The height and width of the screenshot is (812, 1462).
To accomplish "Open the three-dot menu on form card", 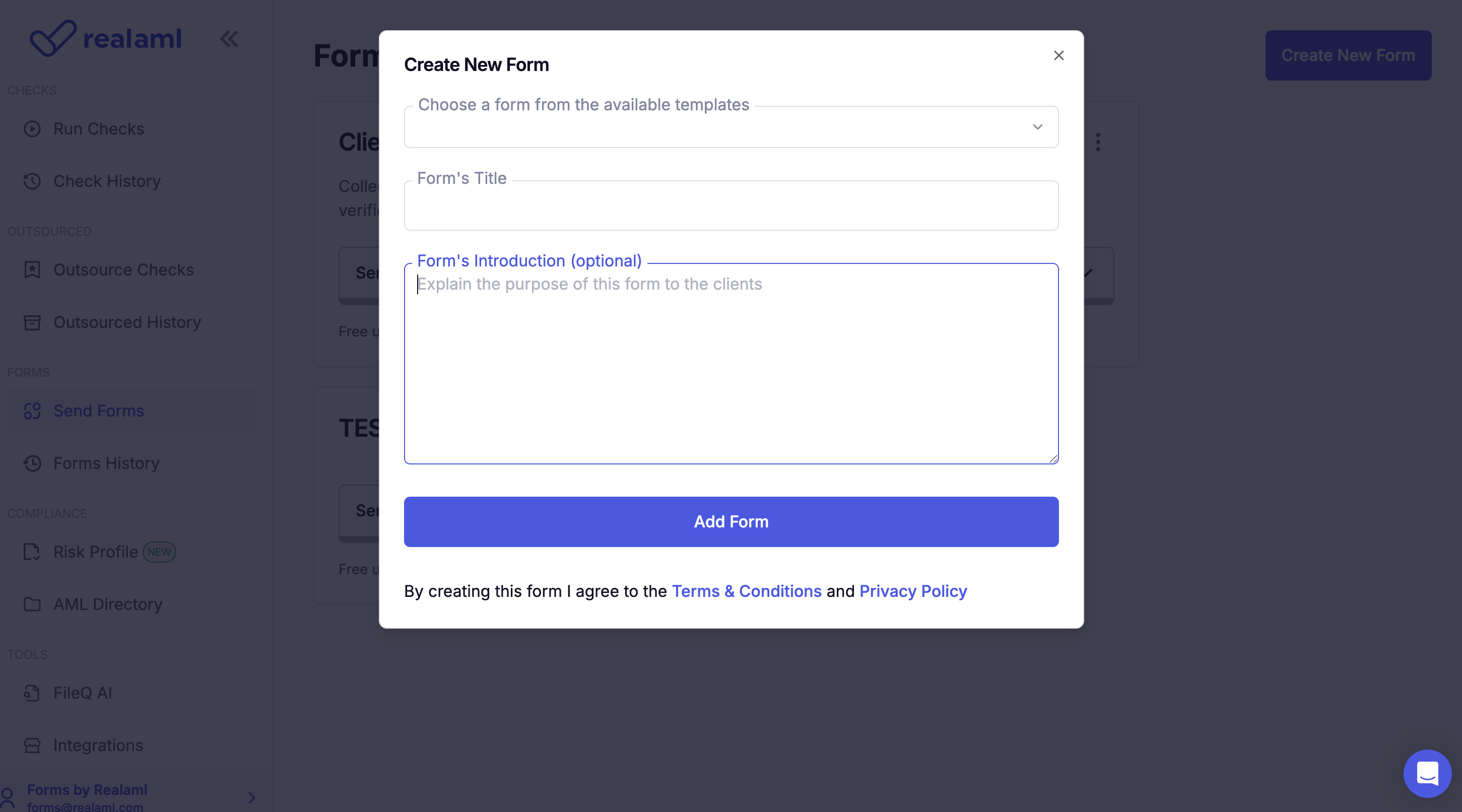I will [1098, 142].
